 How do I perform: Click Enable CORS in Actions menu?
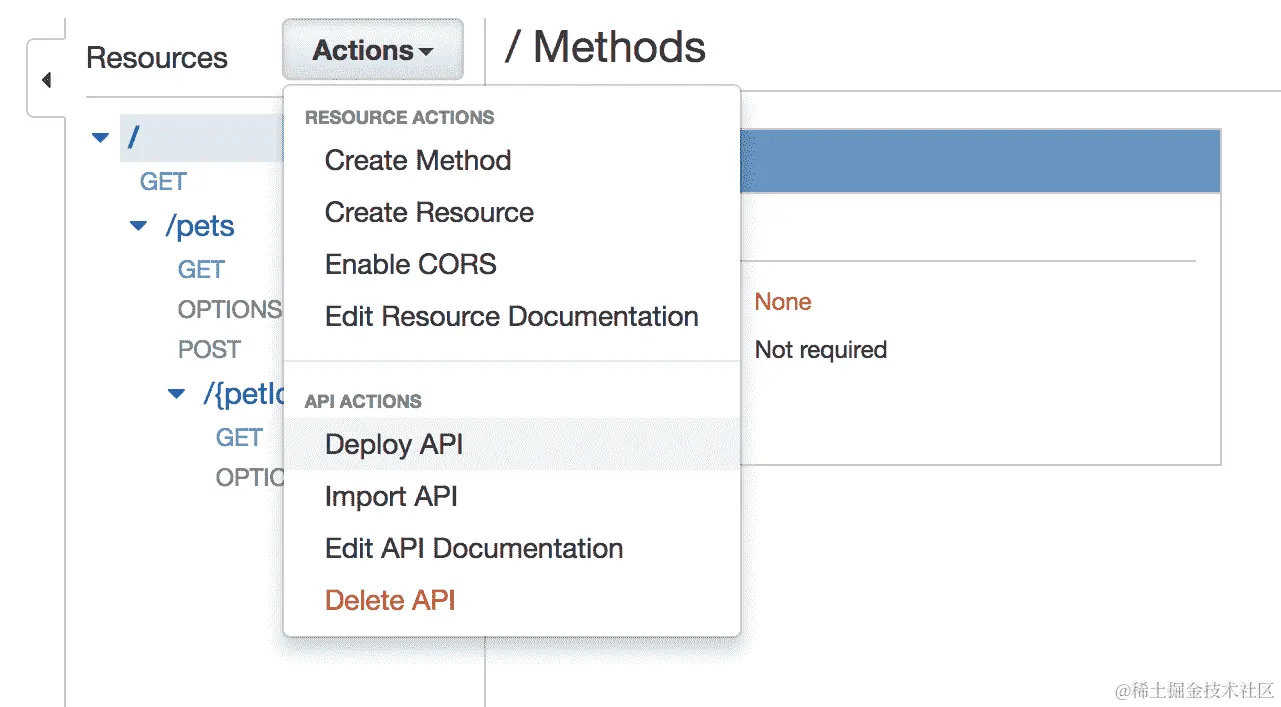coord(410,264)
